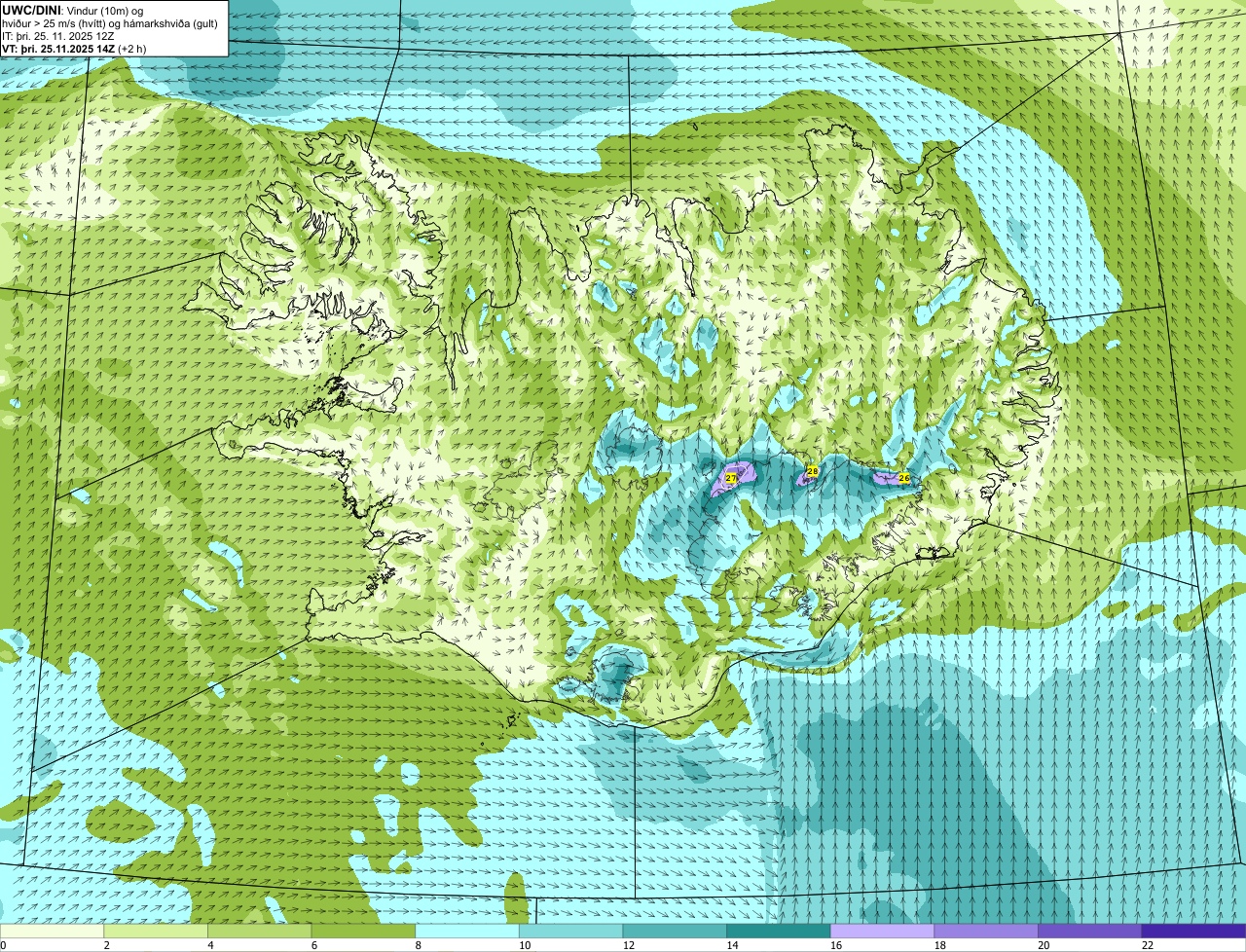Click the 'VT: þri. 25.11.2025 14Z (+2 h)' line
Image resolution: width=1246 pixels, height=952 pixels.
75,49
